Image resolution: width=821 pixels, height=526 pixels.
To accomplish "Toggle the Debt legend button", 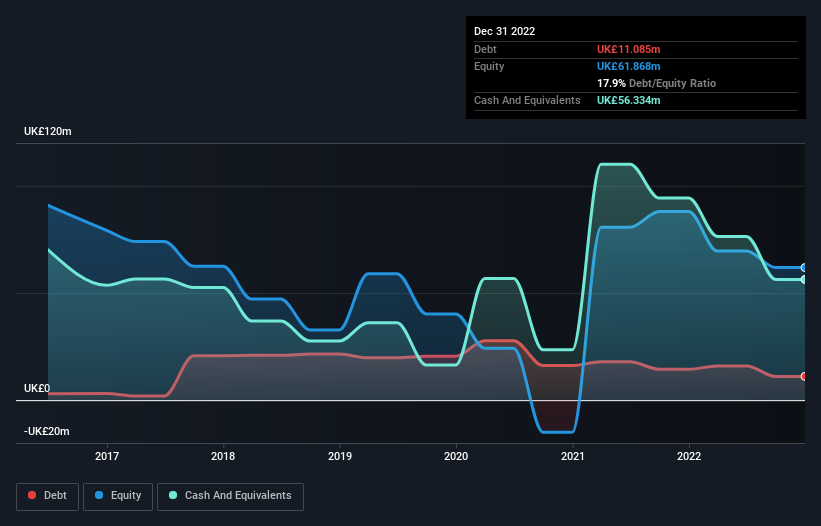I will tap(47, 496).
